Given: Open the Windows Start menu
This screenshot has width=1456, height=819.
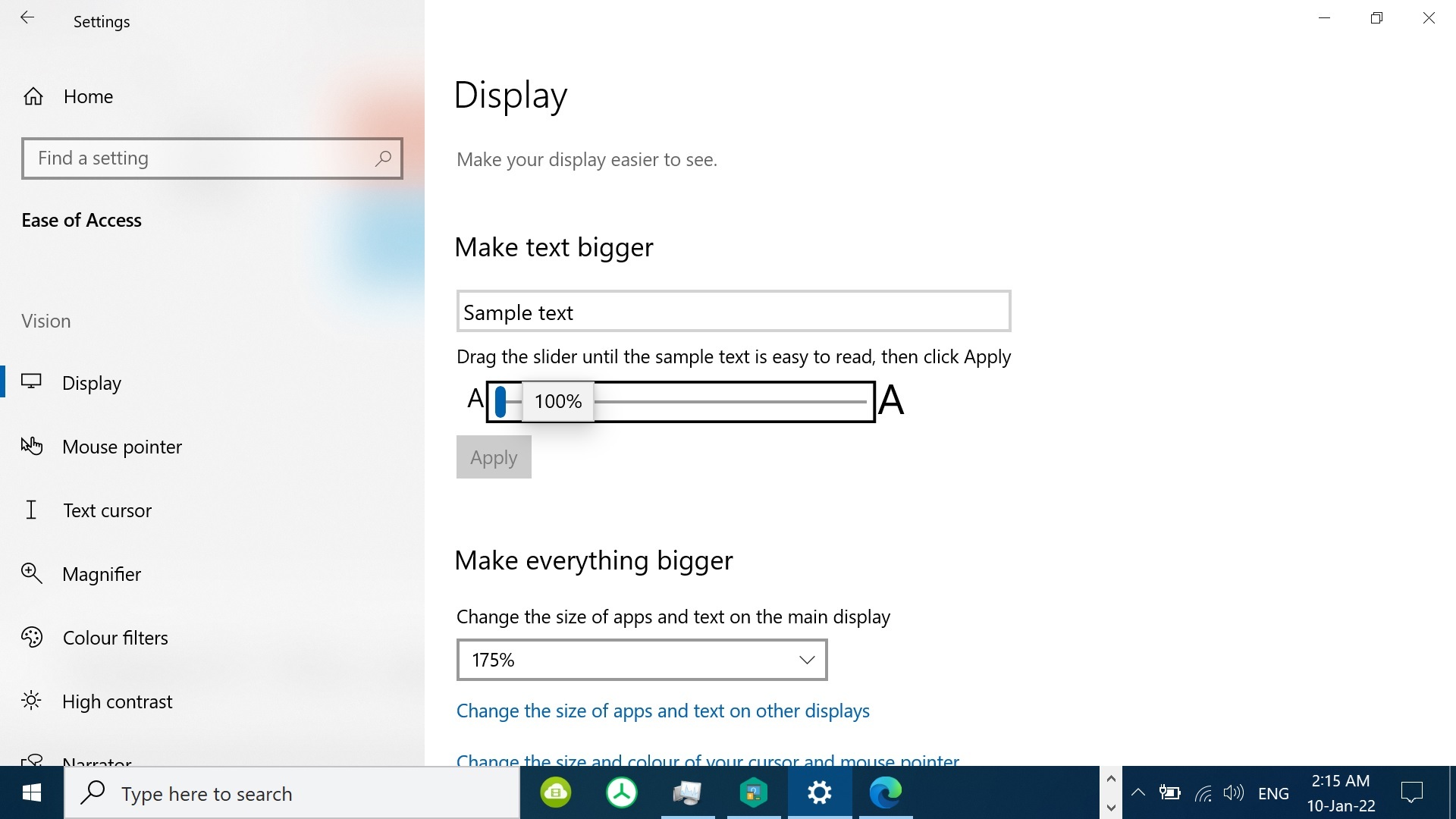Looking at the screenshot, I should point(32,793).
